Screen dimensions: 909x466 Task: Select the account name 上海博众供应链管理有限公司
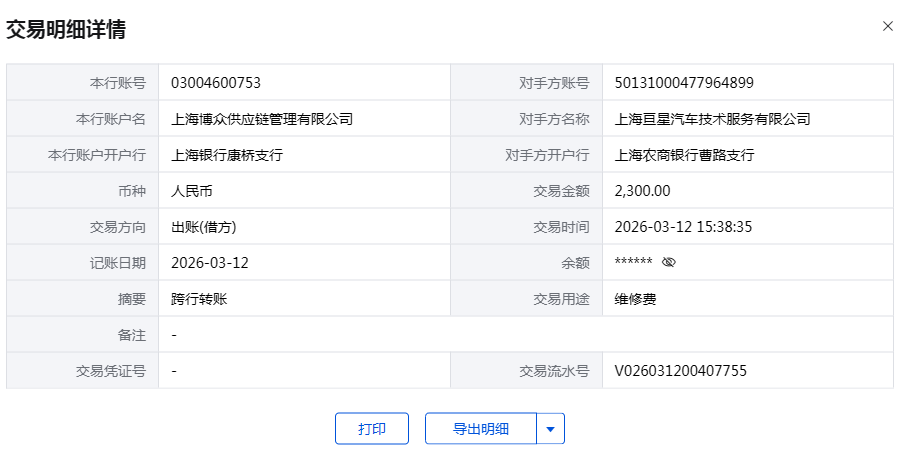tap(262, 119)
